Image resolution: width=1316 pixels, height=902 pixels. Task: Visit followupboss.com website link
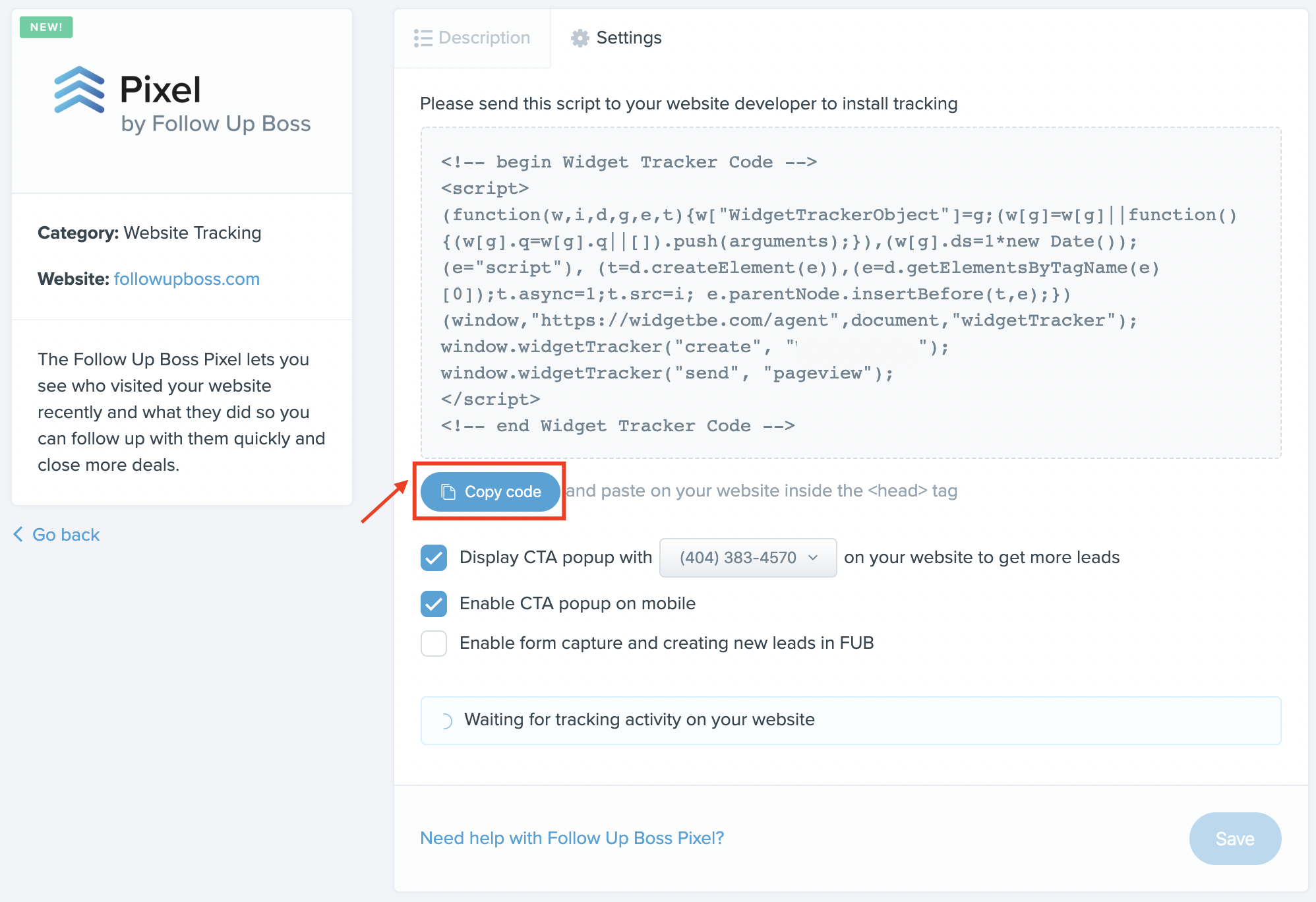tap(187, 279)
